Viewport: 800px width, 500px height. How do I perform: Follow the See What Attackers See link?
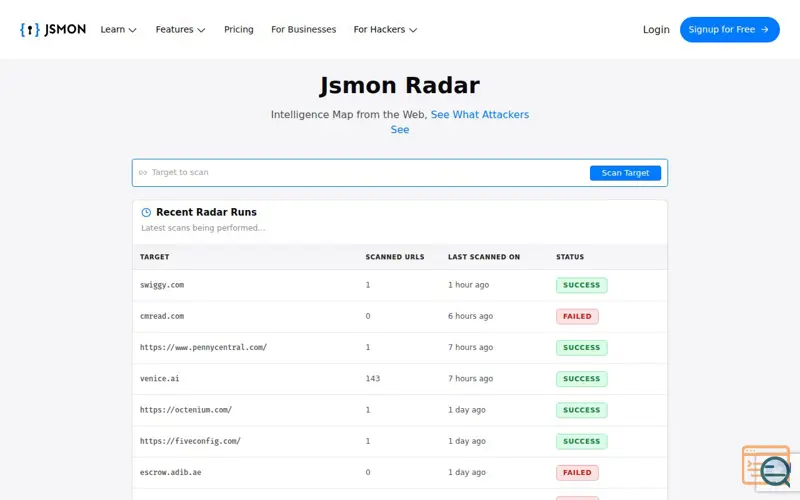[480, 115]
